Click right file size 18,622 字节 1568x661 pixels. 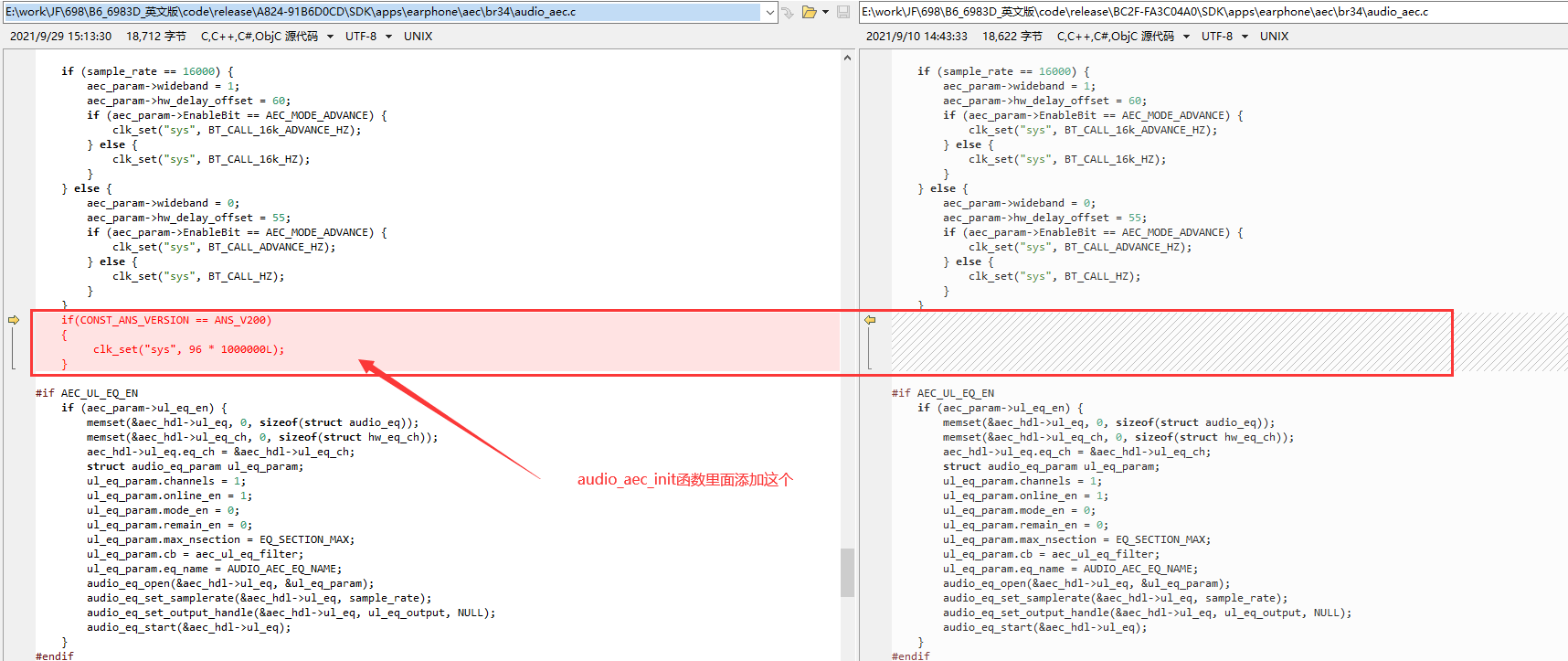pyautogui.click(x=1012, y=37)
